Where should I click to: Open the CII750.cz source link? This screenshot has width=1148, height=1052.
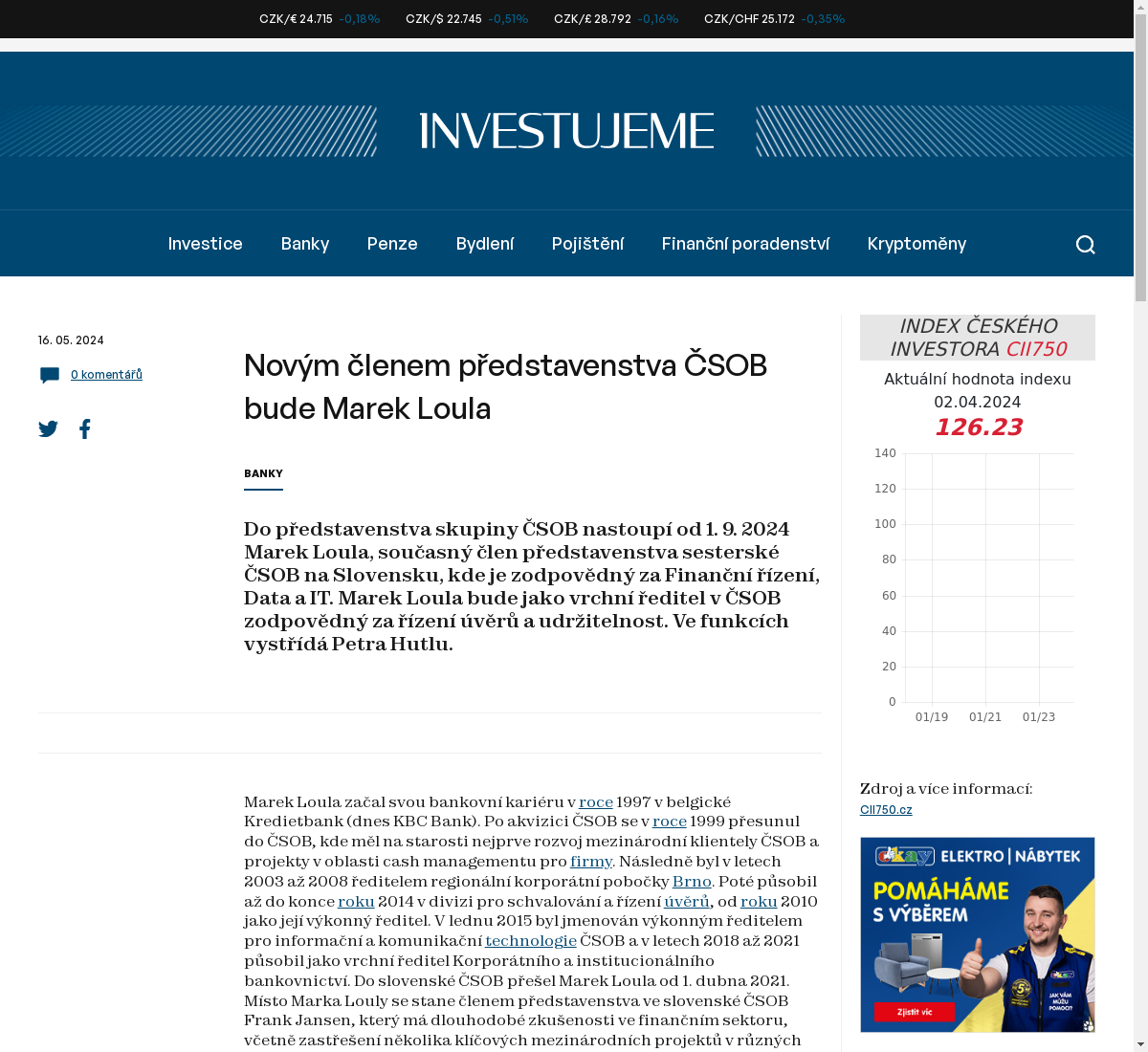(x=886, y=810)
